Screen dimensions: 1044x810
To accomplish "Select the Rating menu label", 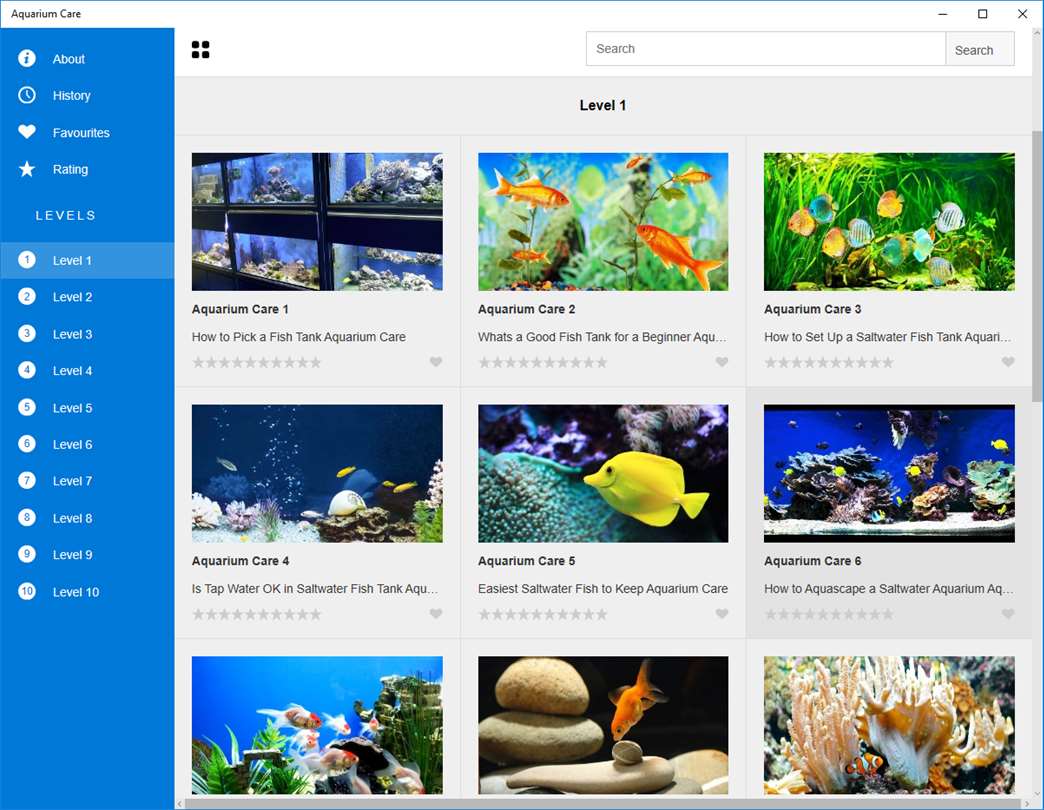I will point(70,169).
